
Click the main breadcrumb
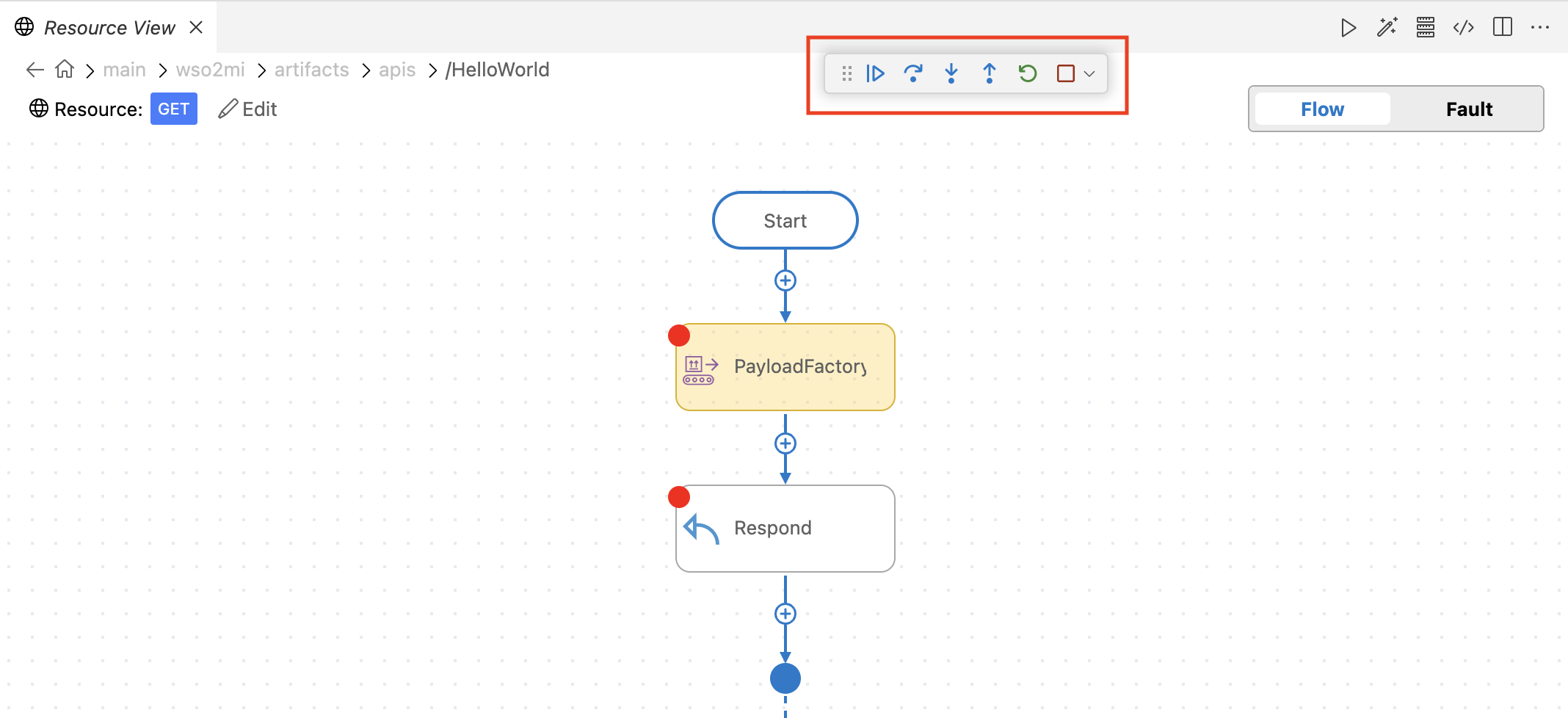click(124, 70)
